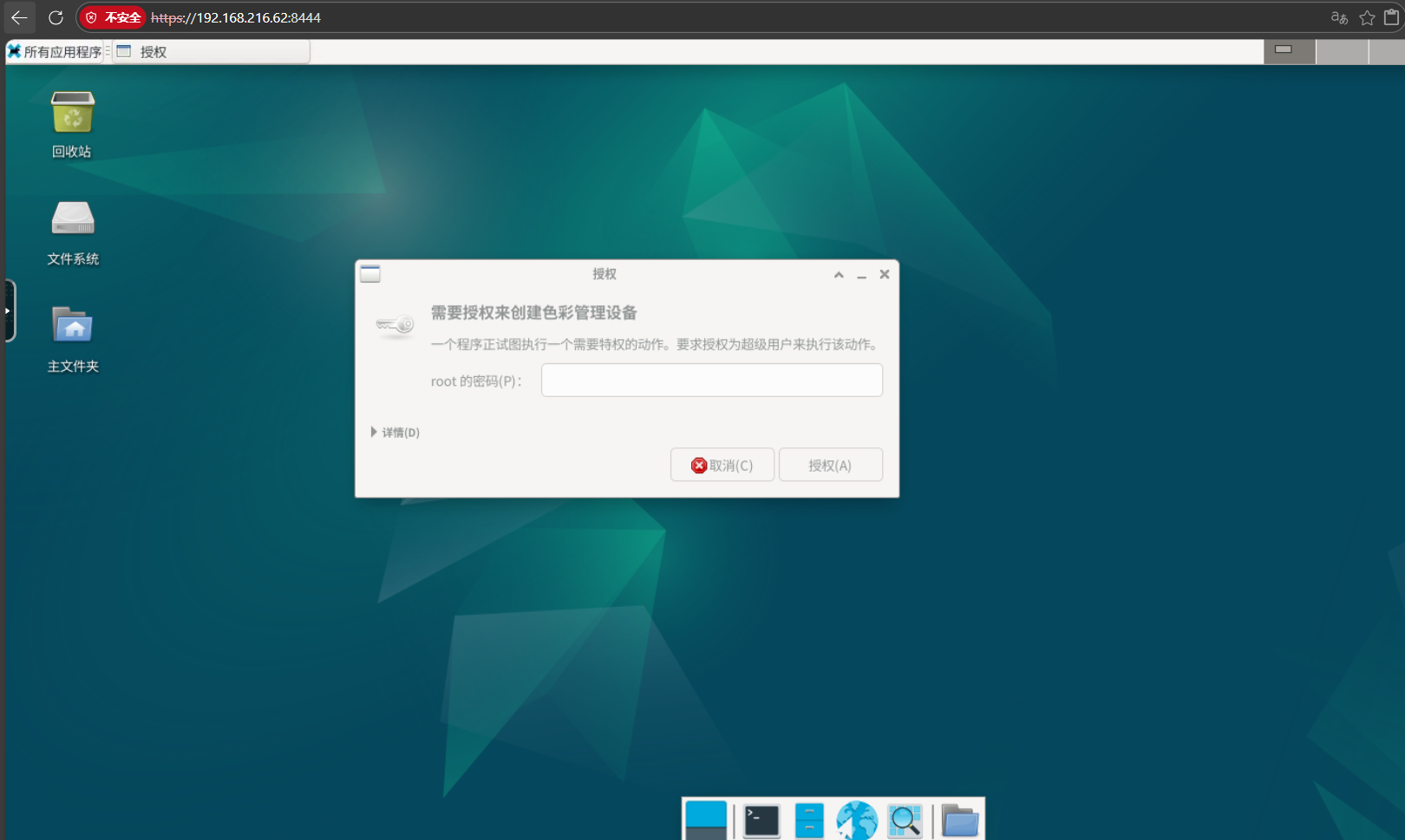Open the home folder icon in the dock
Image resolution: width=1405 pixels, height=840 pixels.
(960, 820)
